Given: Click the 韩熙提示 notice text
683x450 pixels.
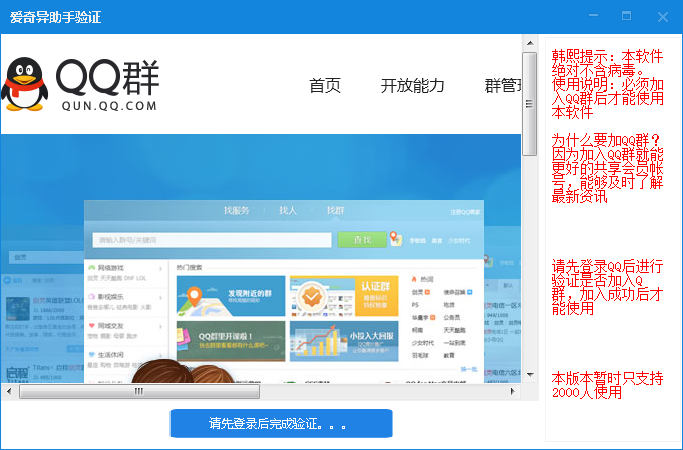Looking at the screenshot, I should click(x=607, y=85).
